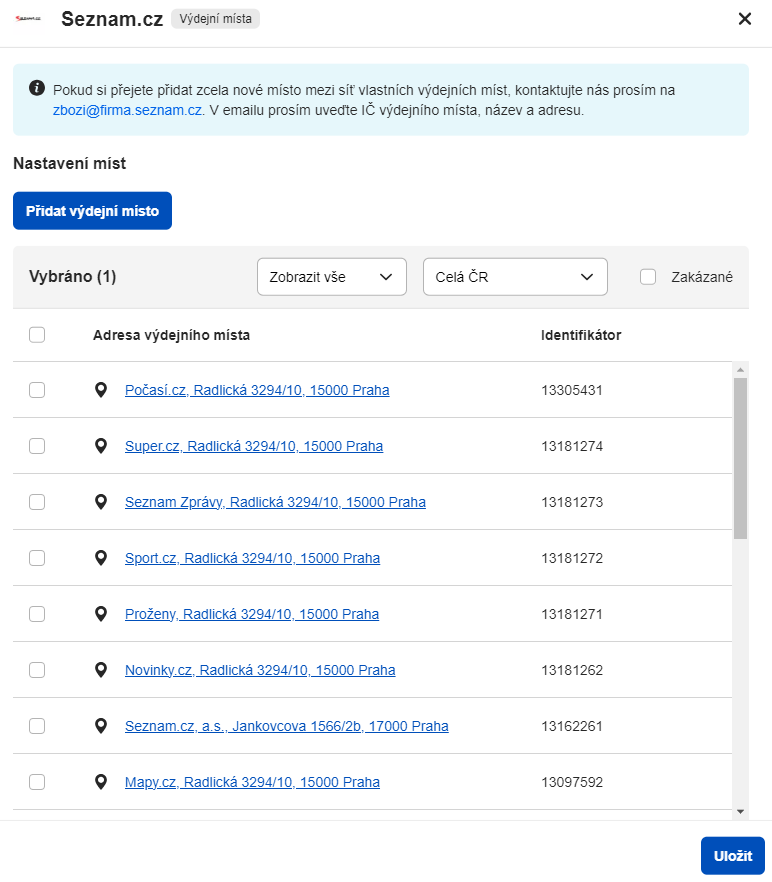Image resolution: width=772 pixels, height=882 pixels.
Task: Click the scrollbar down arrow of the list
Action: pyautogui.click(x=740, y=811)
